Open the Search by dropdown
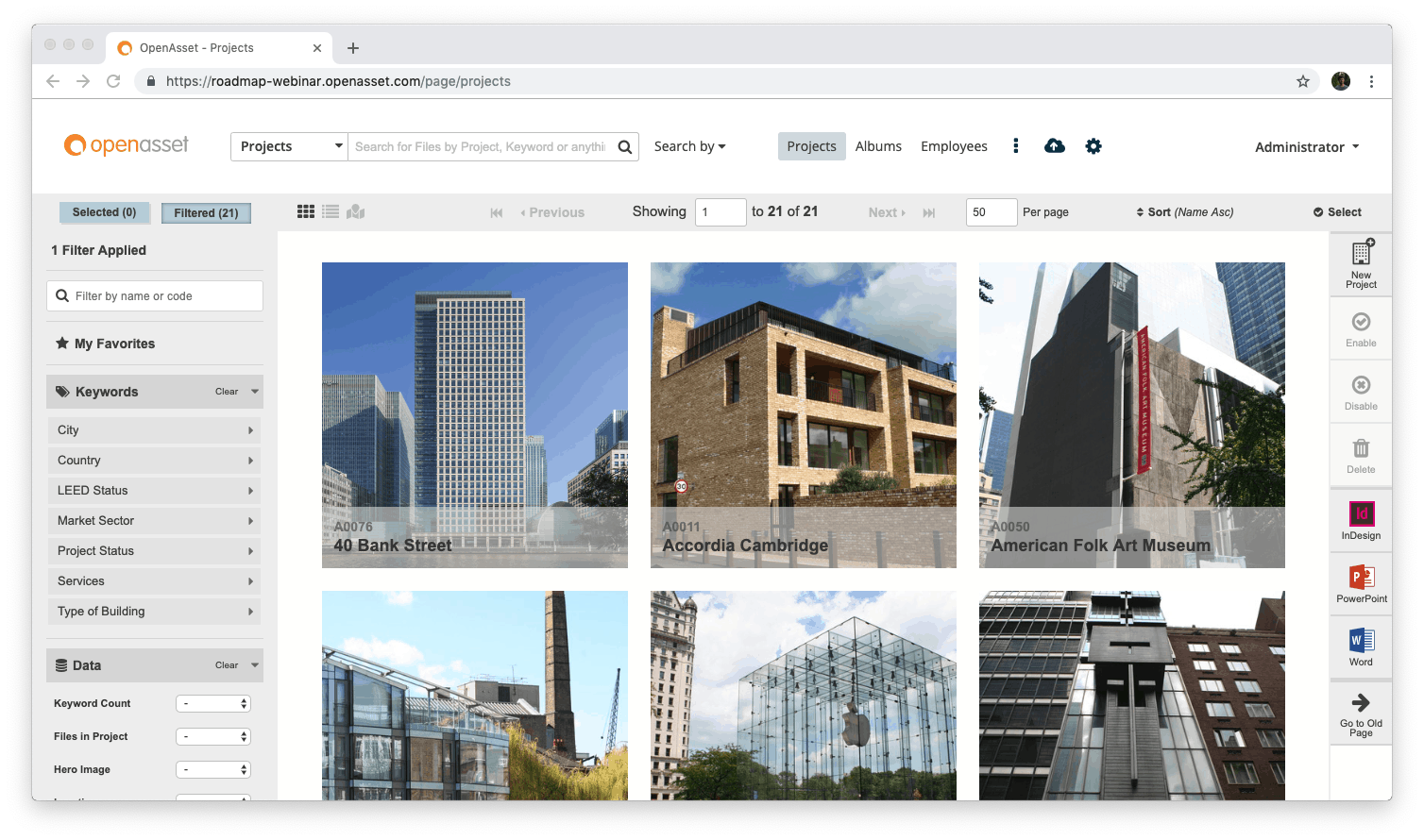 689,146
